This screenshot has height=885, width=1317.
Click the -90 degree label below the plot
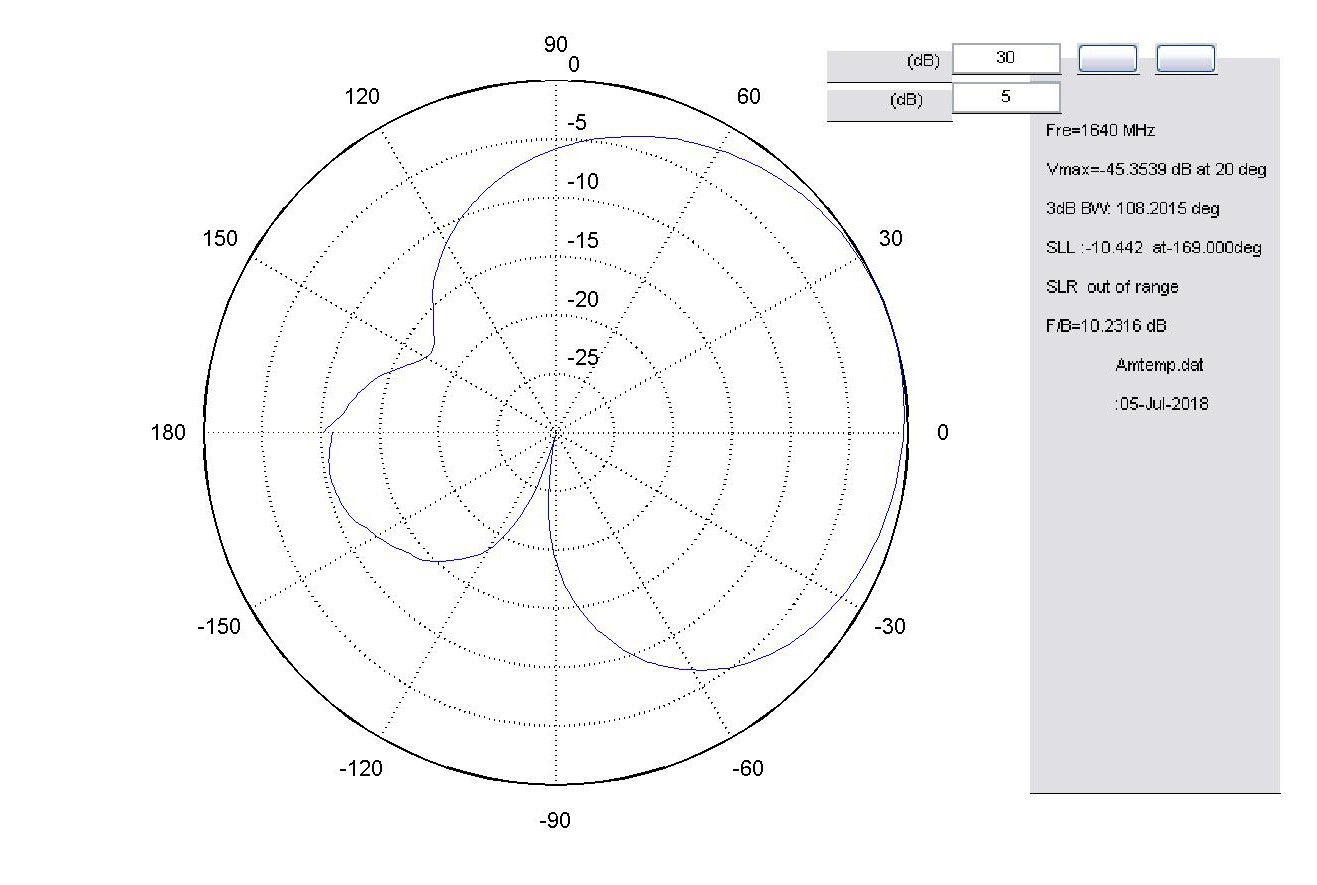pos(555,821)
